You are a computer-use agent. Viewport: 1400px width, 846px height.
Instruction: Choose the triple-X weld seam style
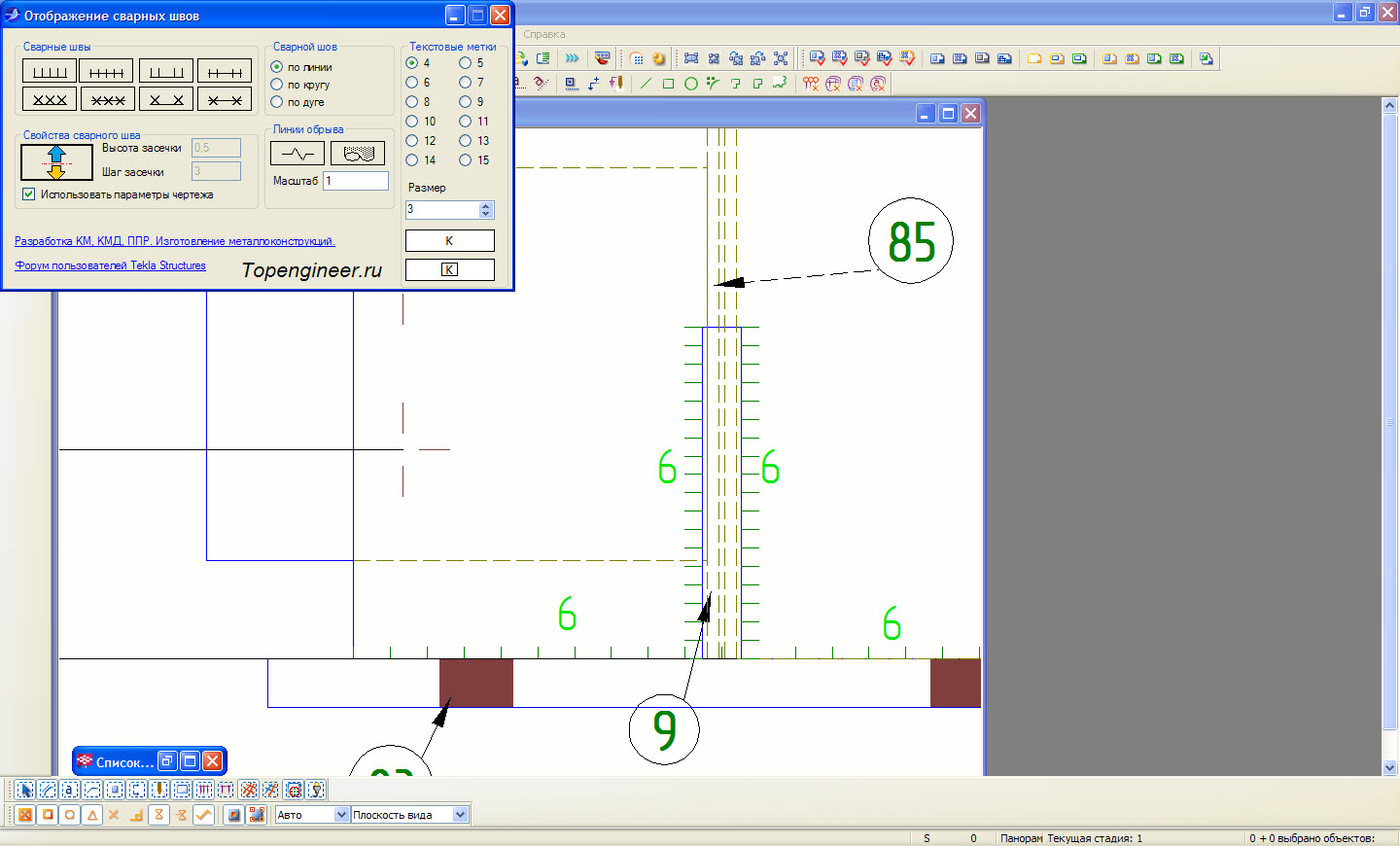[50, 99]
